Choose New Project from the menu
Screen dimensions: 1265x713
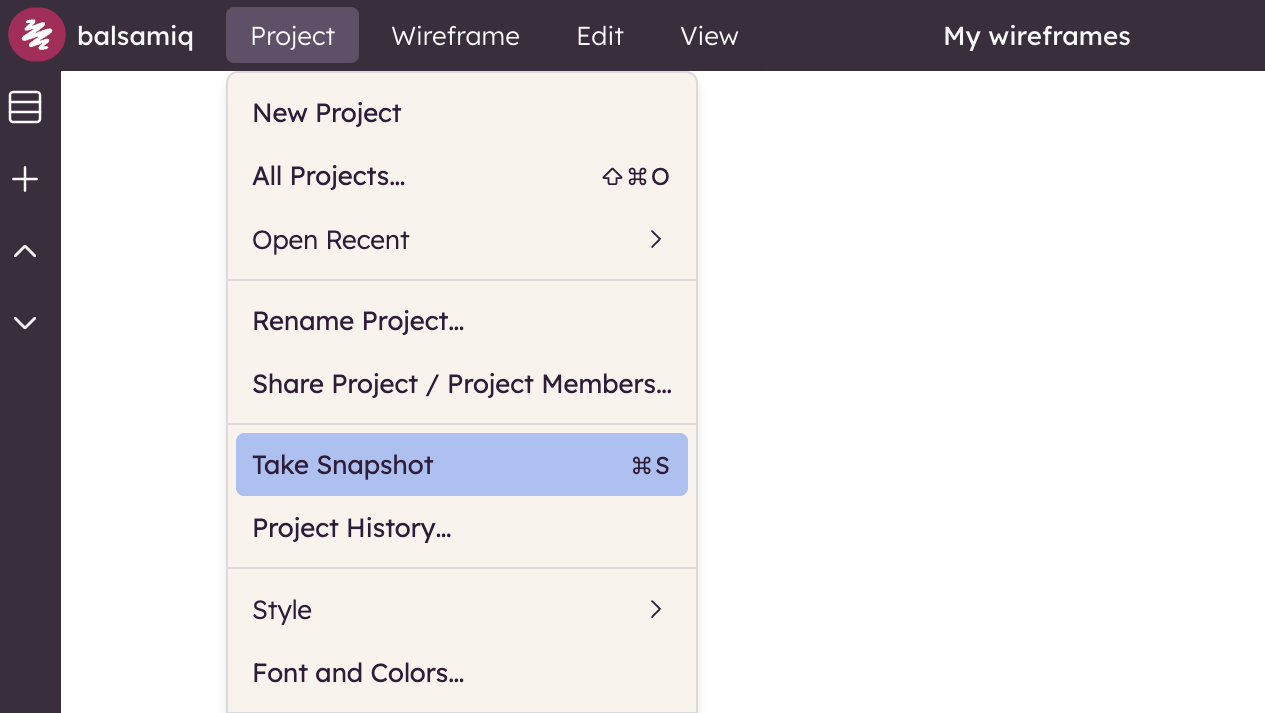462,113
